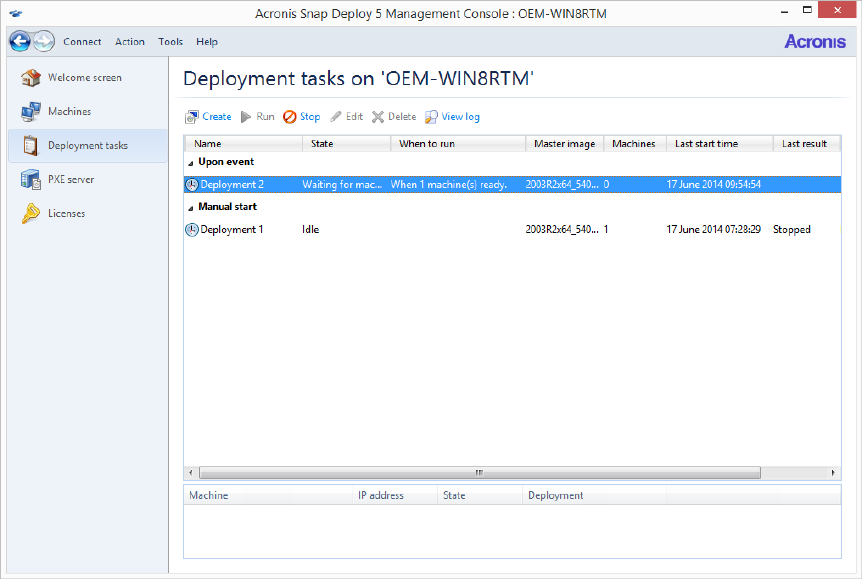Click the Run play icon
Screen dimensions: 862x579
tap(246, 117)
